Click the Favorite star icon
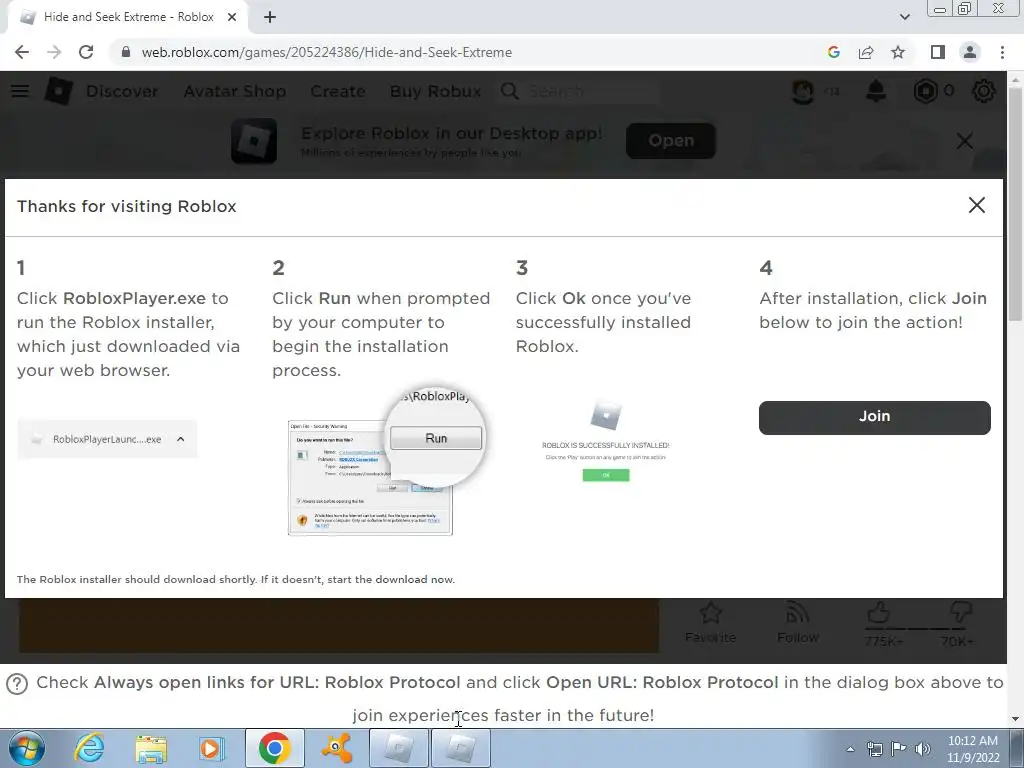 point(711,613)
